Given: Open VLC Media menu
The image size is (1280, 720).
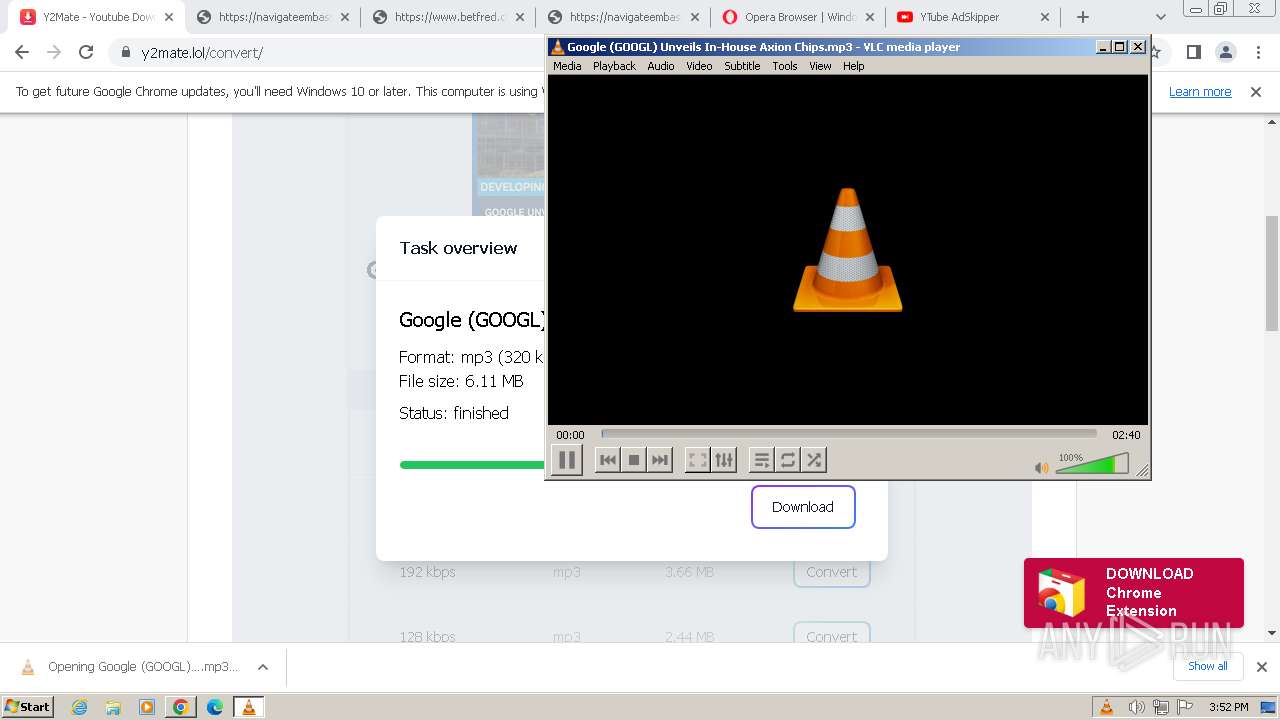Looking at the screenshot, I should point(567,66).
